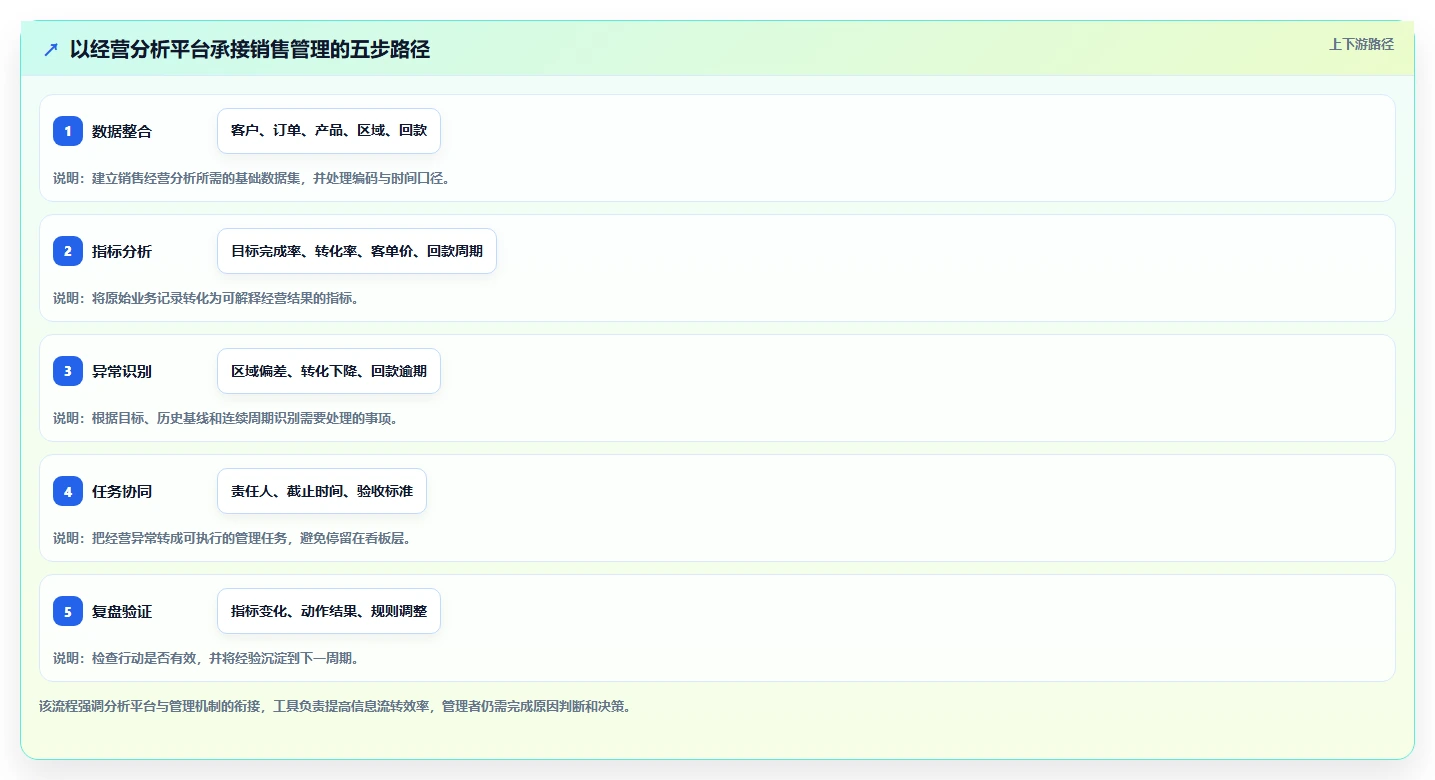Select the 责任人、截止时间、验收标准 chip
The width and height of the screenshot is (1435, 780).
point(322,491)
